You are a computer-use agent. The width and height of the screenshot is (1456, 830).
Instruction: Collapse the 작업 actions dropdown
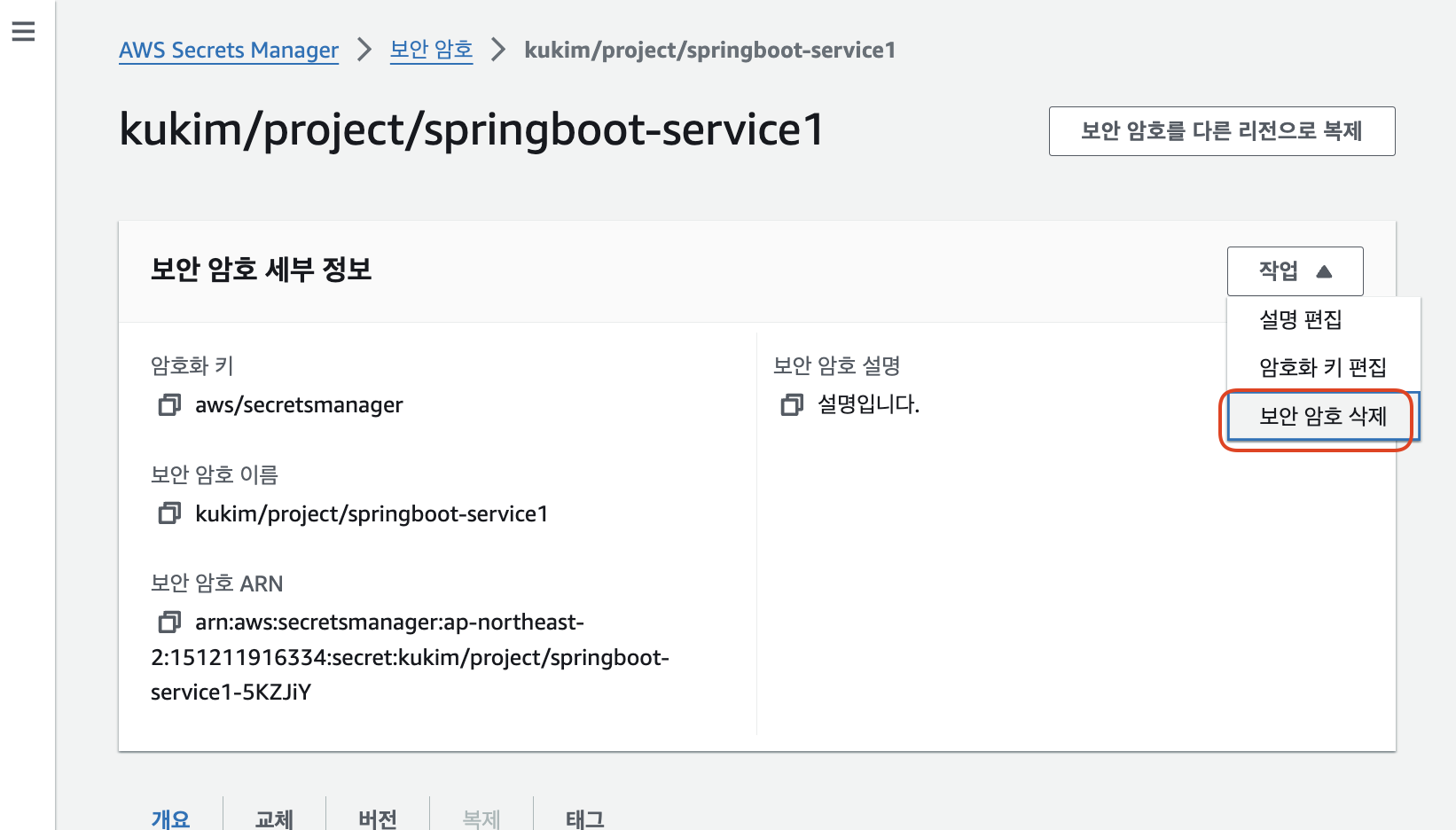pyautogui.click(x=1295, y=271)
